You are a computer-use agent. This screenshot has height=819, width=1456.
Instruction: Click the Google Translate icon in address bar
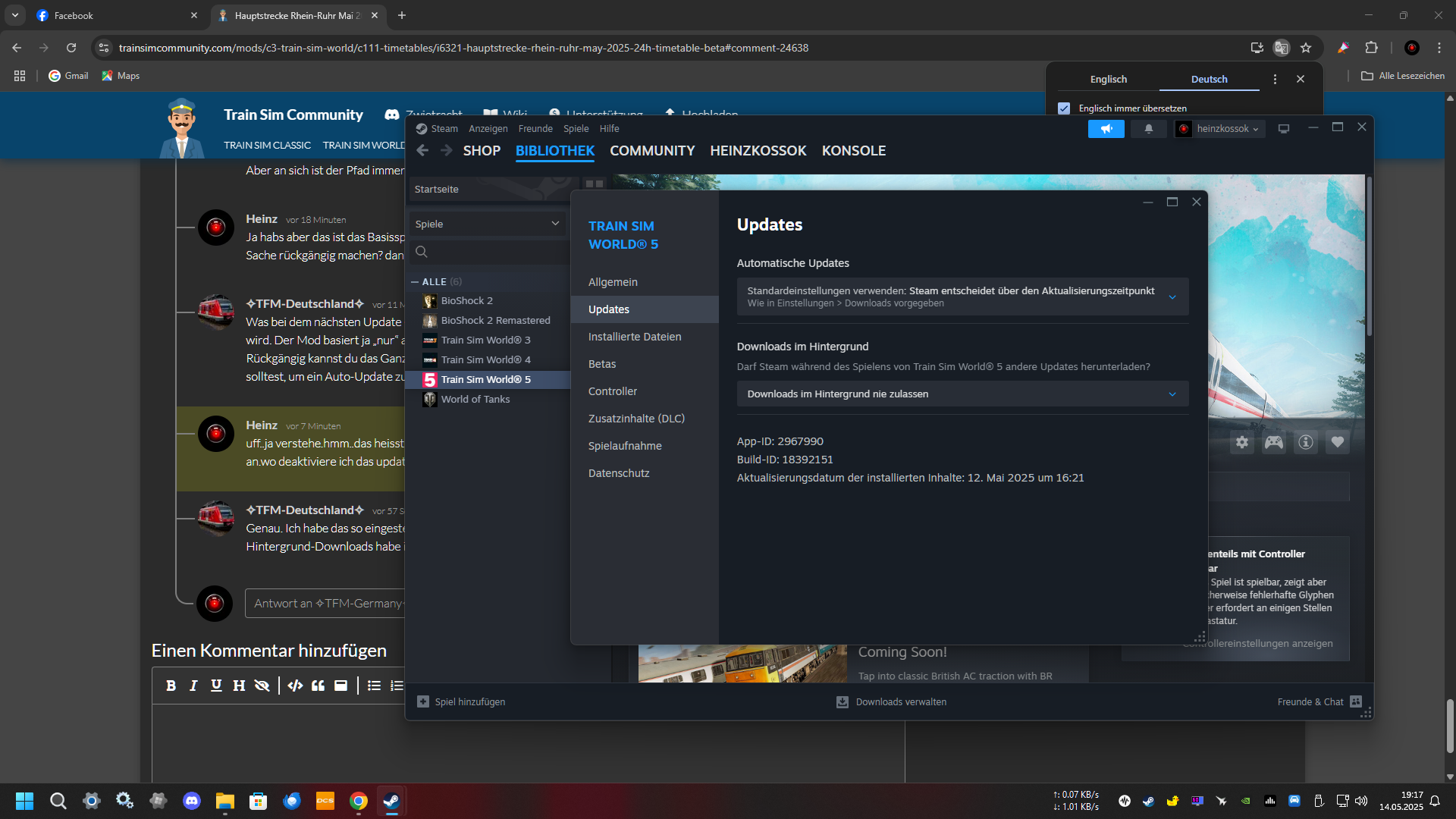[x=1282, y=48]
